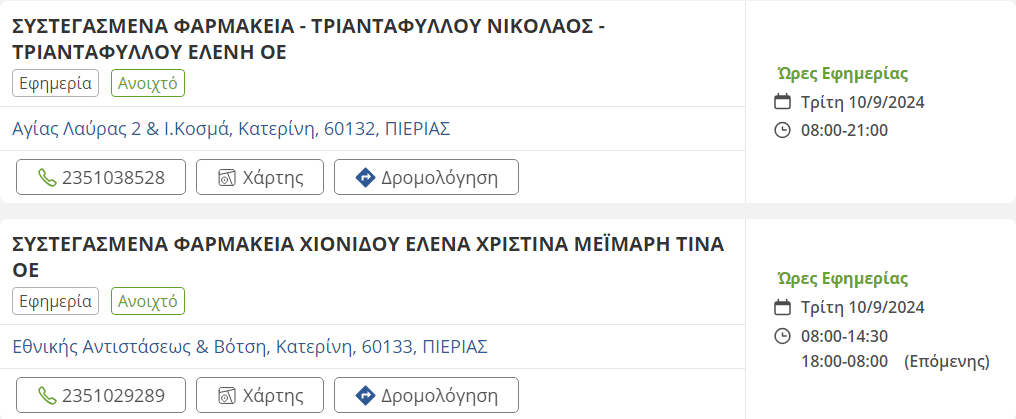1016x419 pixels.
Task: Open Χάρτης for Εθνικής Αντιστάσεως pharmacy
Action: click(x=260, y=395)
